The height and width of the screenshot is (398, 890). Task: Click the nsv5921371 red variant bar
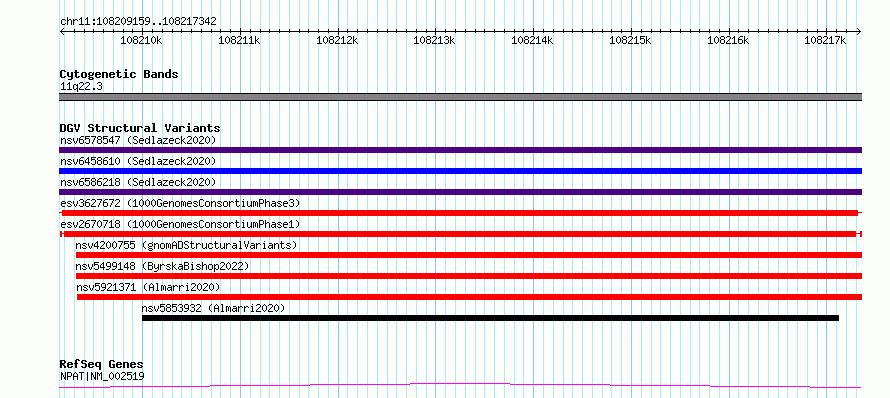pos(469,297)
